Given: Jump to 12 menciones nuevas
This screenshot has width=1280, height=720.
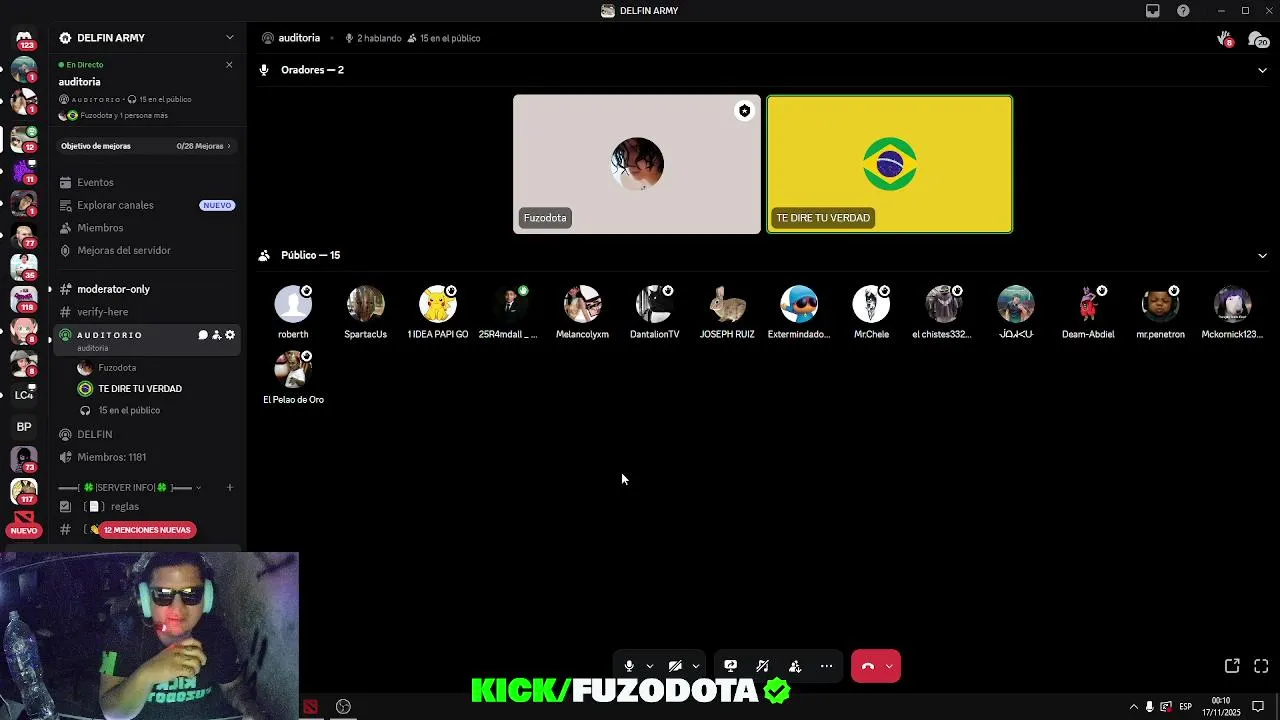Looking at the screenshot, I should pyautogui.click(x=147, y=530).
